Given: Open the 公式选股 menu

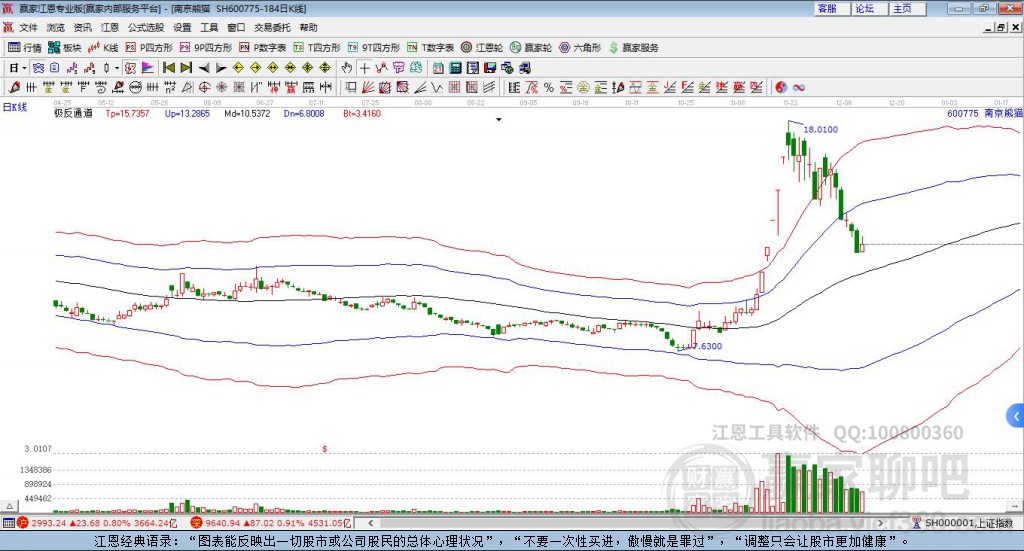Looking at the screenshot, I should (146, 27).
